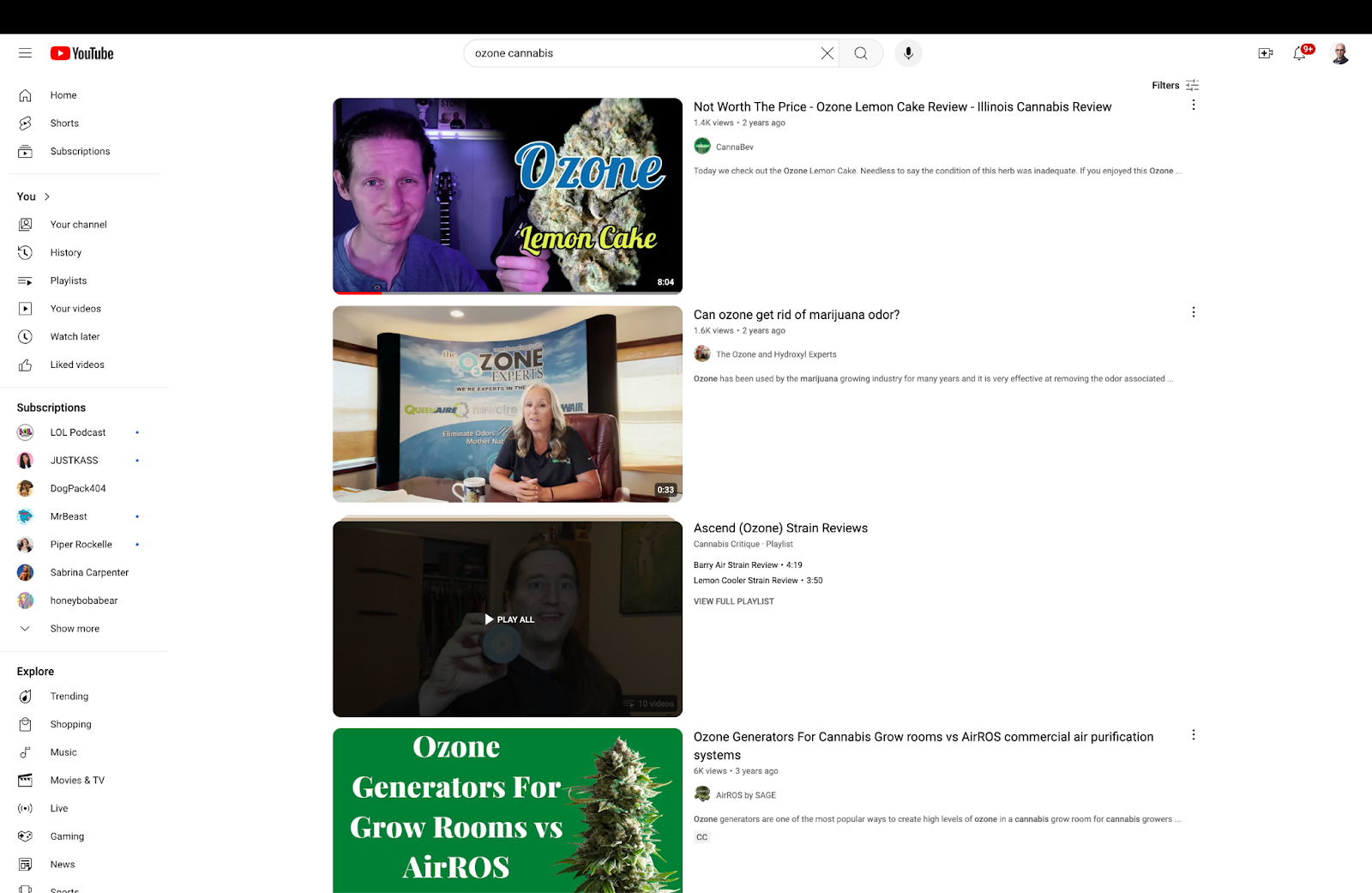Open Ozone Lemon Cake Review title
The height and width of the screenshot is (893, 1372).
[902, 107]
